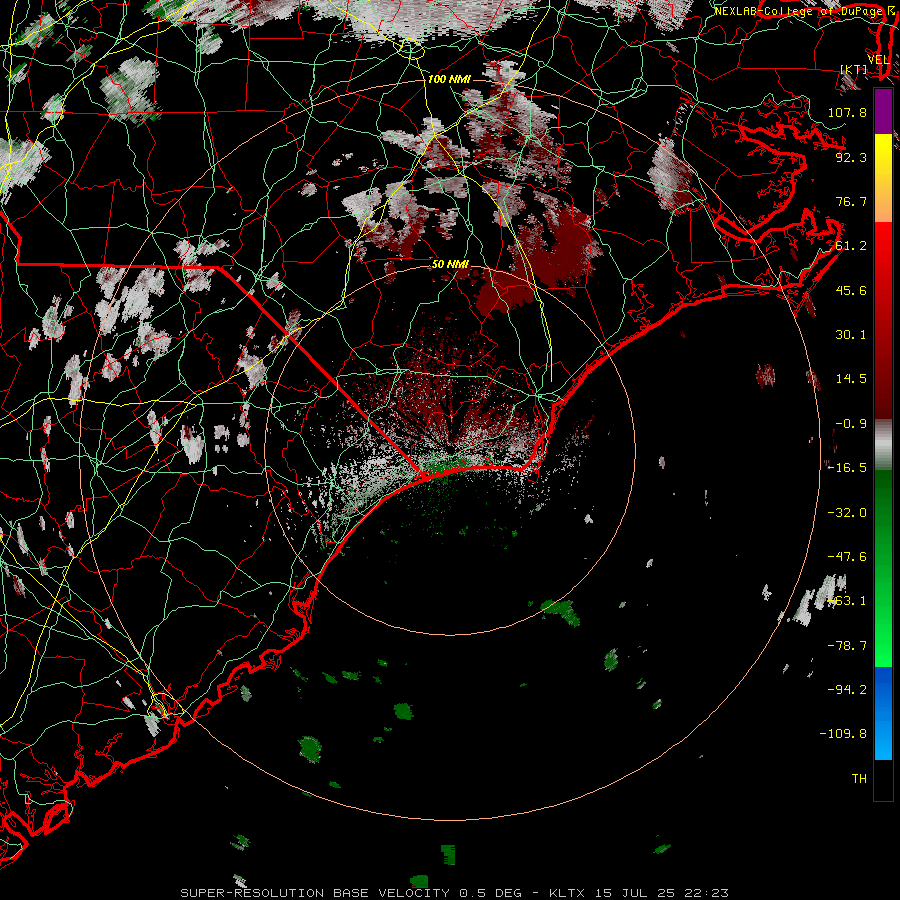Click the -109.8 velocity scale value
Screen dimensions: 900x900
[x=843, y=734]
